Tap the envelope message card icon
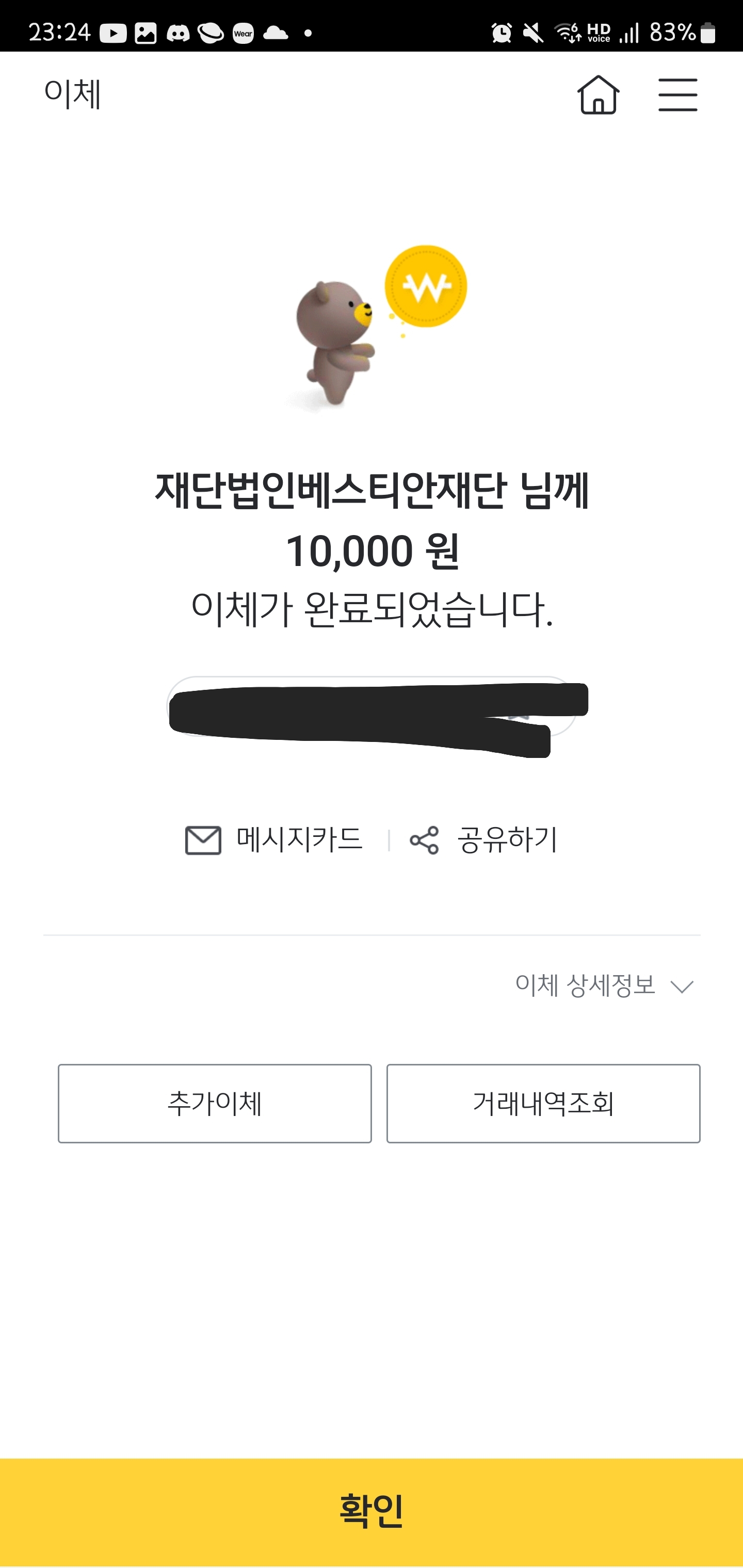The image size is (743, 1568). (203, 840)
